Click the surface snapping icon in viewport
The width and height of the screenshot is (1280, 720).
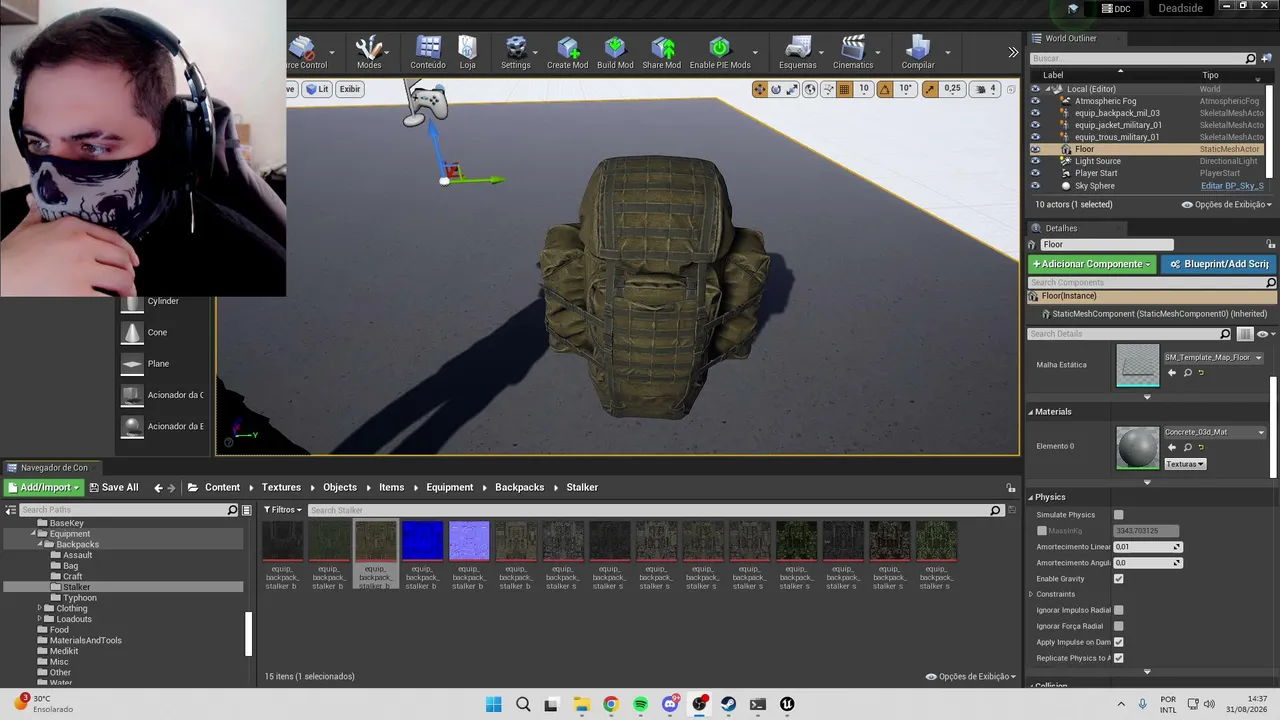click(x=827, y=89)
